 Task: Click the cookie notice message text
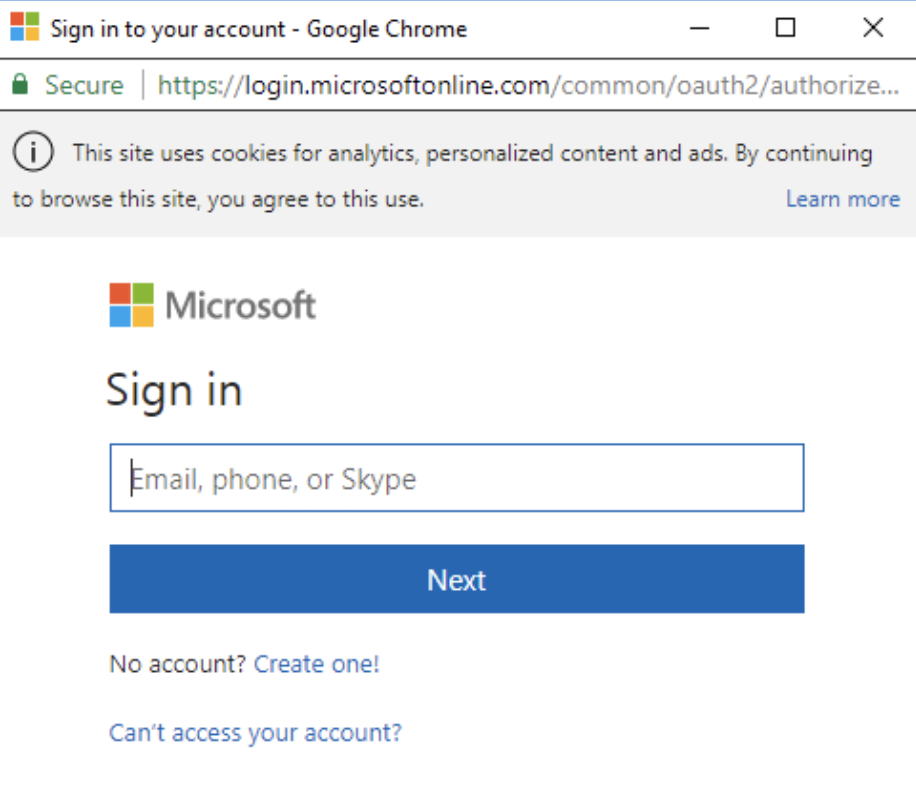point(470,154)
